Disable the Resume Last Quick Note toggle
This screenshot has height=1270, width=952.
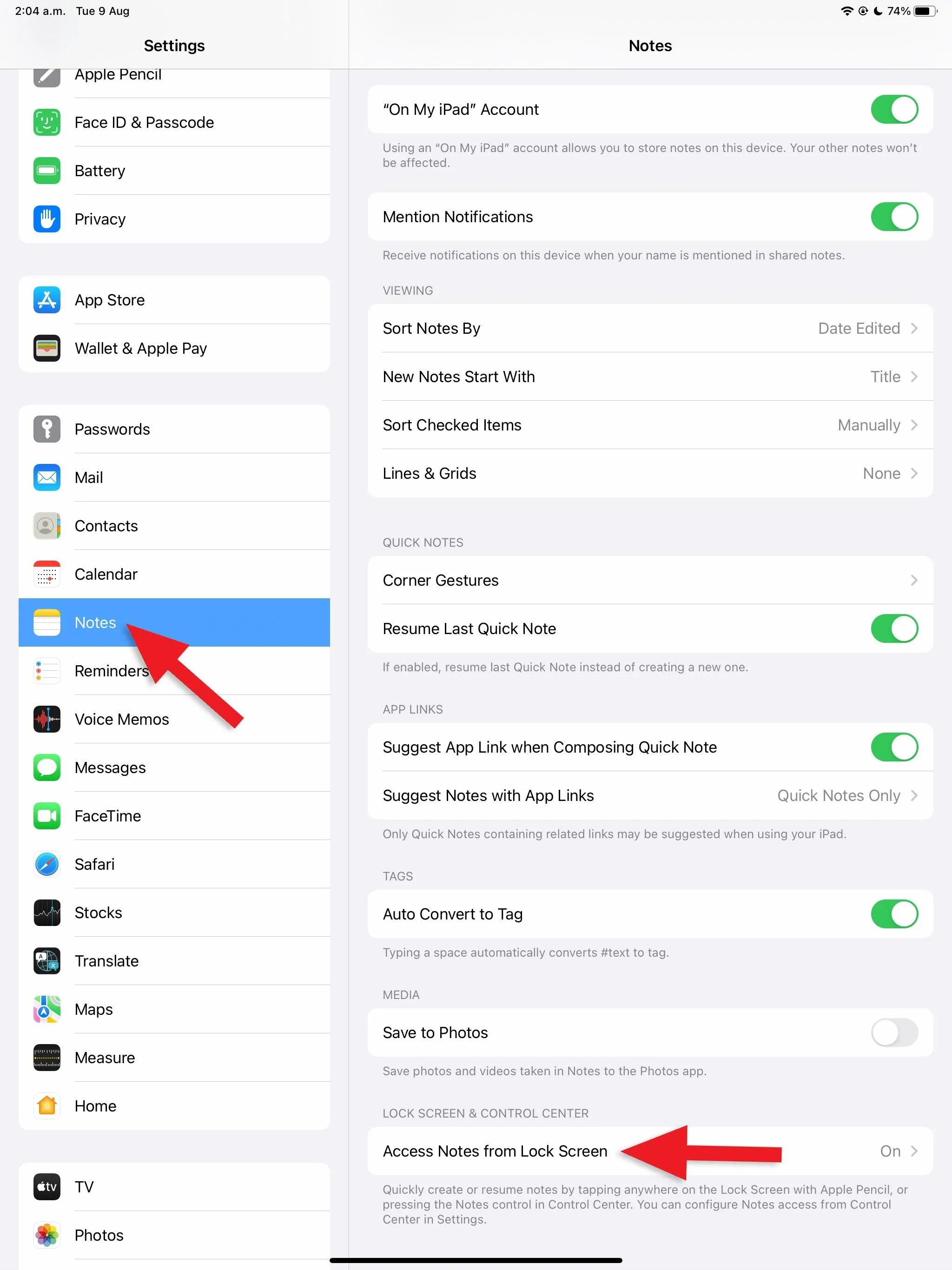point(893,628)
